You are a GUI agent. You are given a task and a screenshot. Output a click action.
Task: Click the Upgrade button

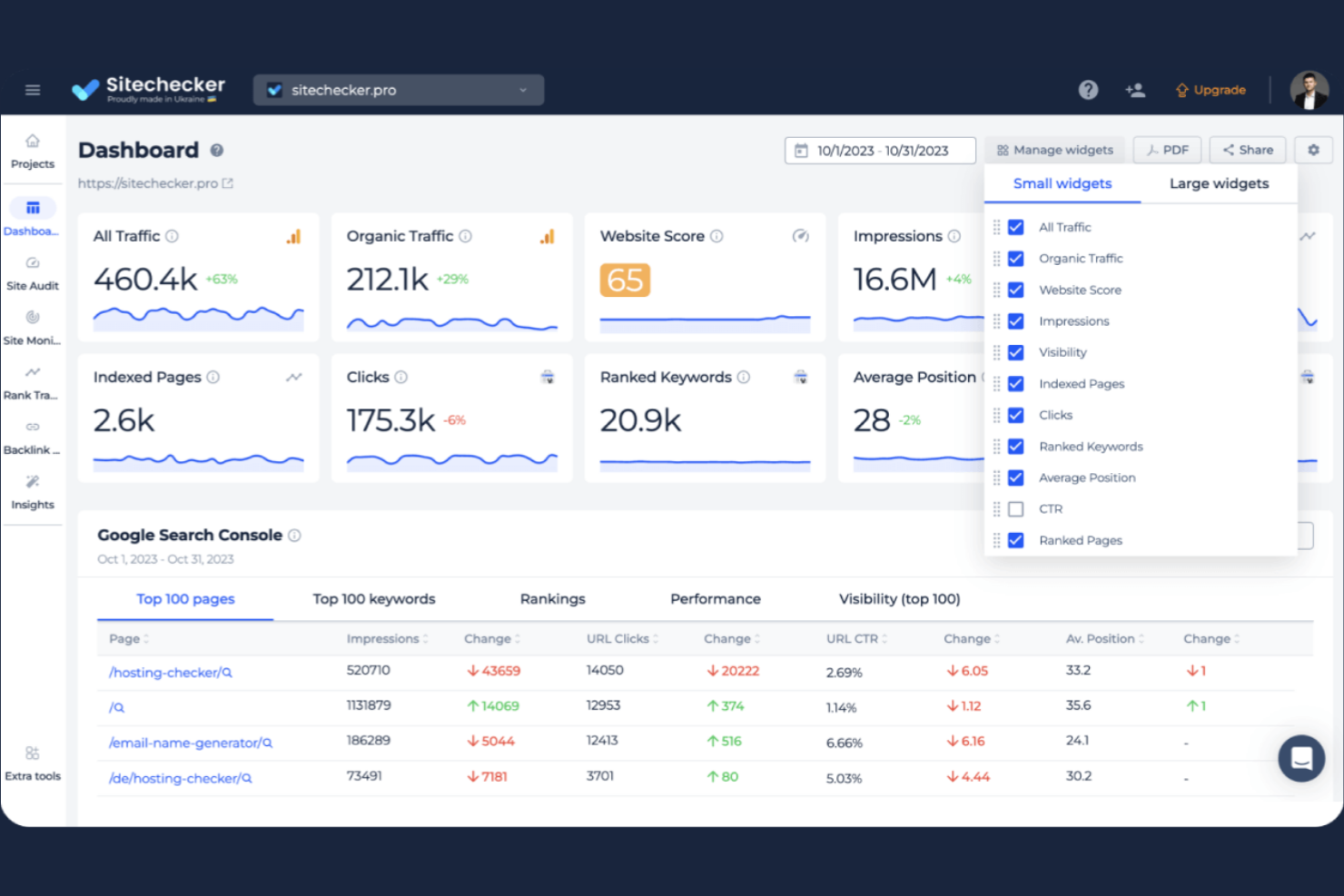tap(1211, 89)
